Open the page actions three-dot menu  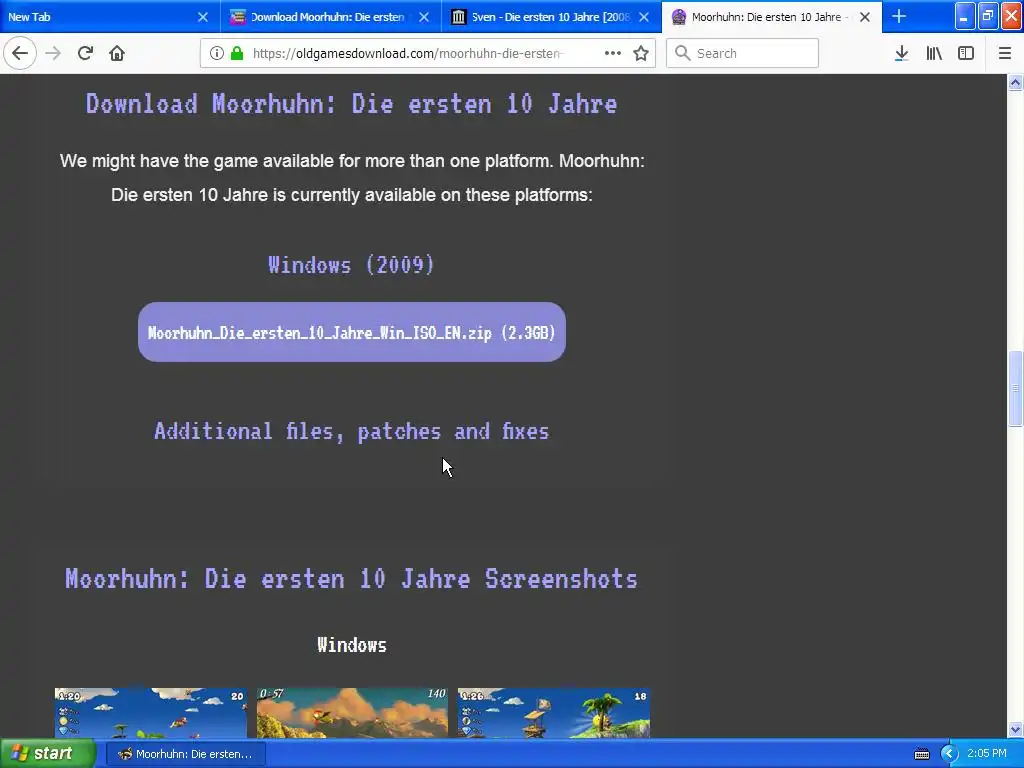[x=613, y=53]
